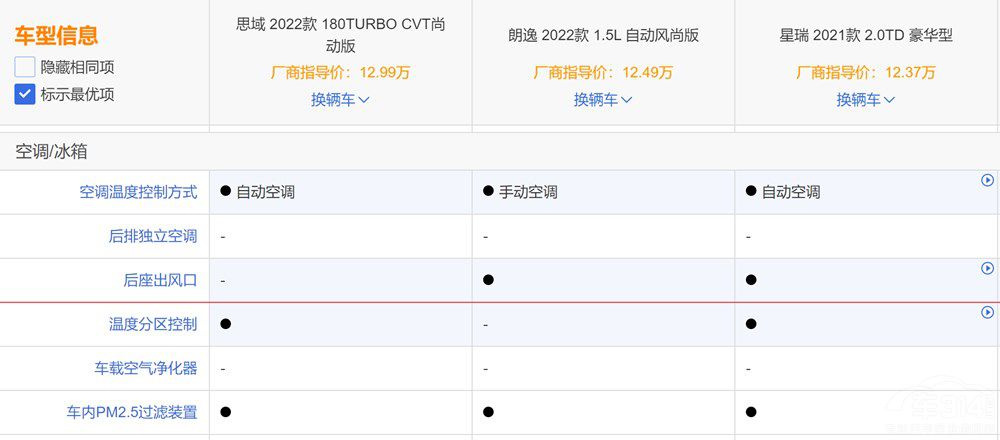The width and height of the screenshot is (1000, 440).
Task: Play video icon in 后座出风口 row
Action: [x=987, y=268]
